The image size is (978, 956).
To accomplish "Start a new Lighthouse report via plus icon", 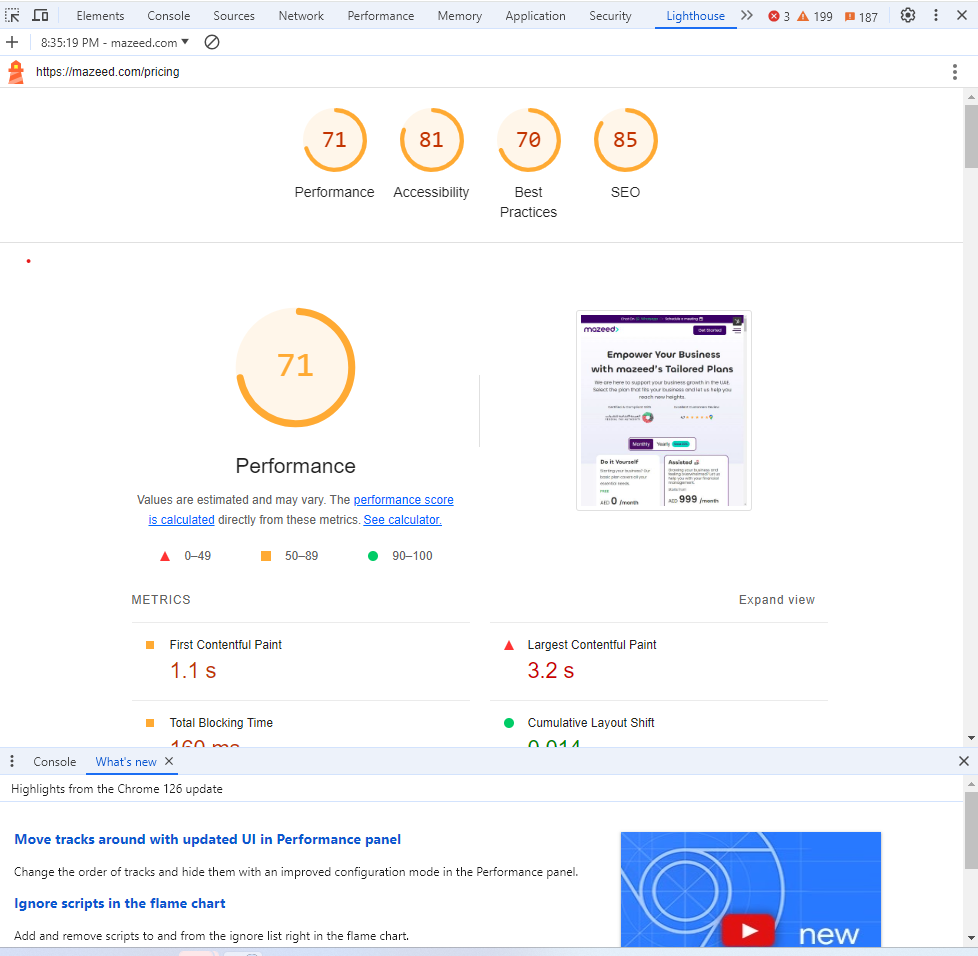I will 11,42.
